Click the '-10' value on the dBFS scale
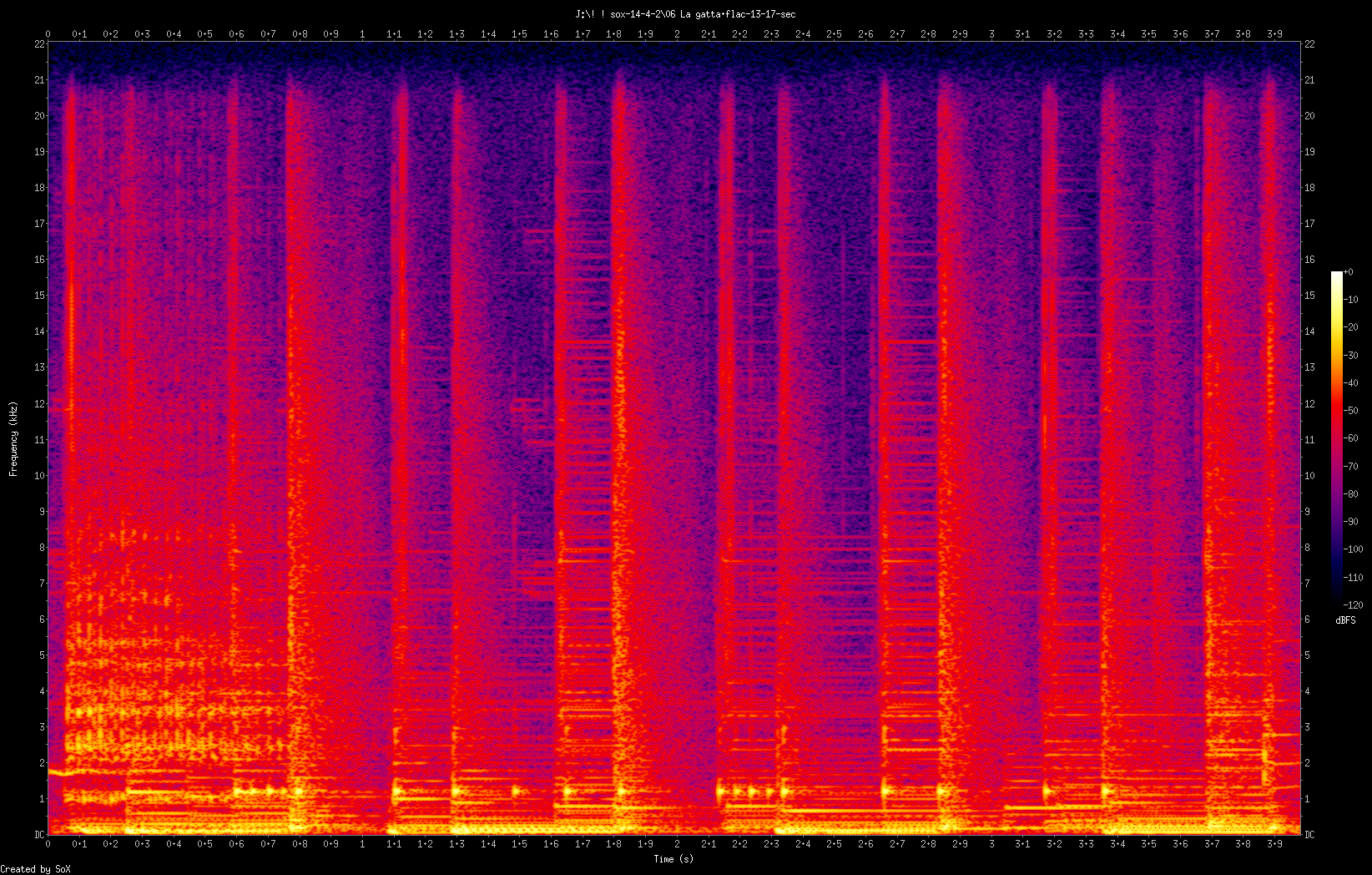The height and width of the screenshot is (875, 1372). (x=1351, y=300)
